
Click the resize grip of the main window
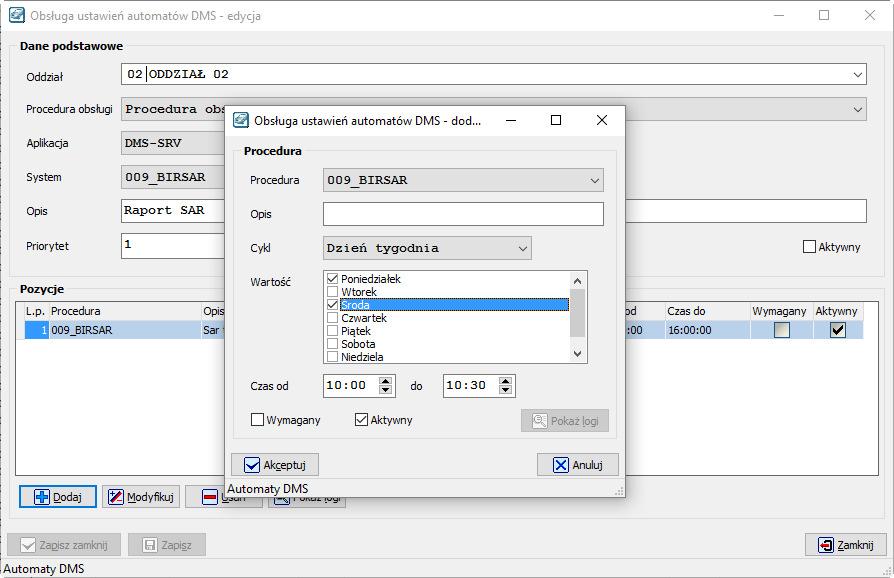click(x=888, y=572)
